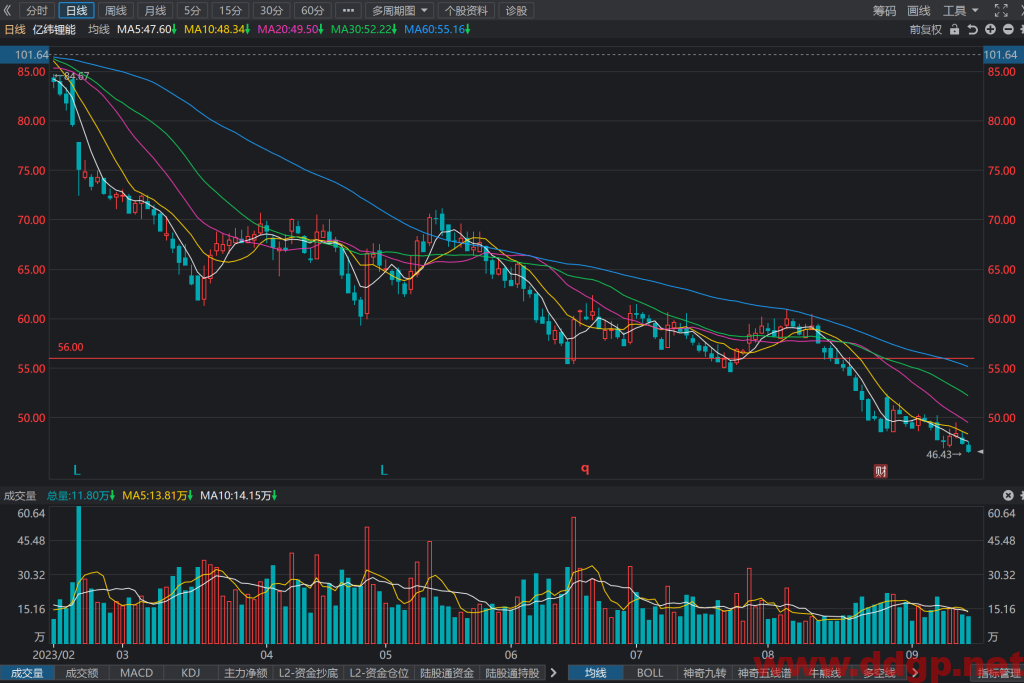Select the 60分 period
The image size is (1024, 683).
tap(312, 10)
